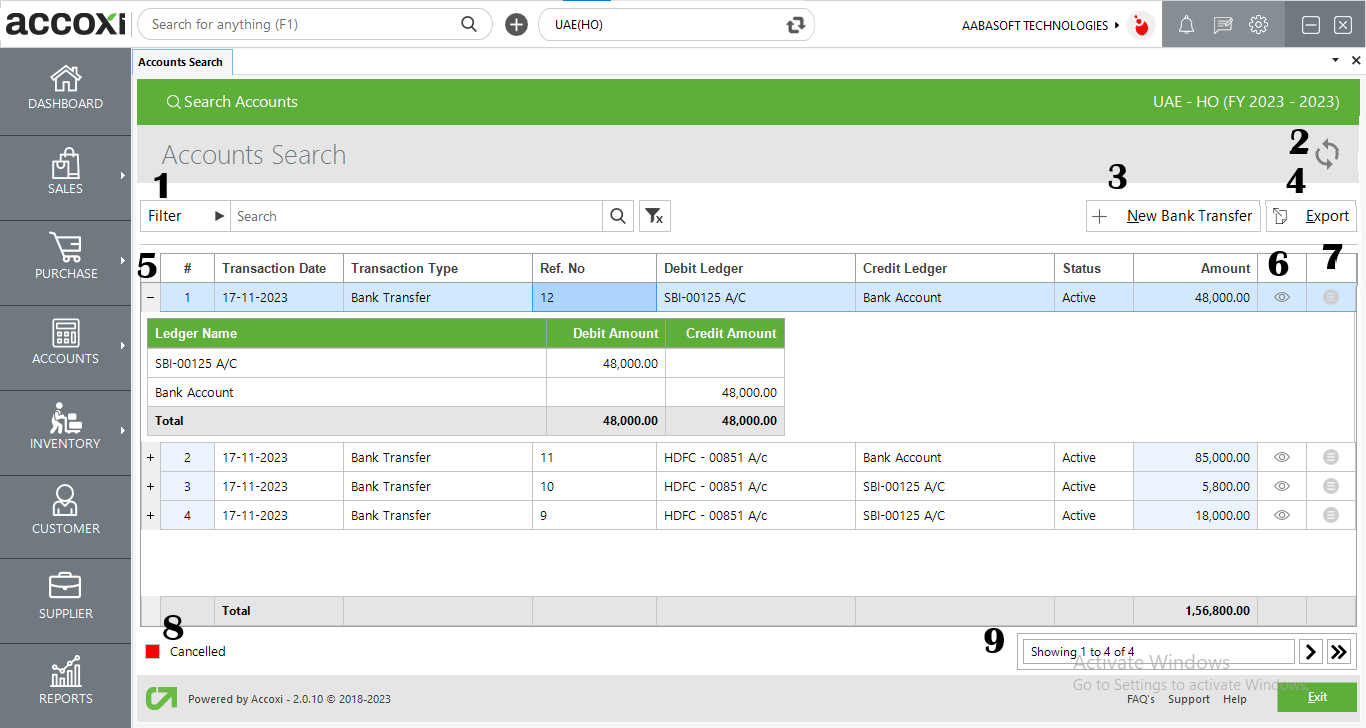The height and width of the screenshot is (728, 1366).
Task: Create a New Bank Transfer
Action: click(x=1172, y=215)
